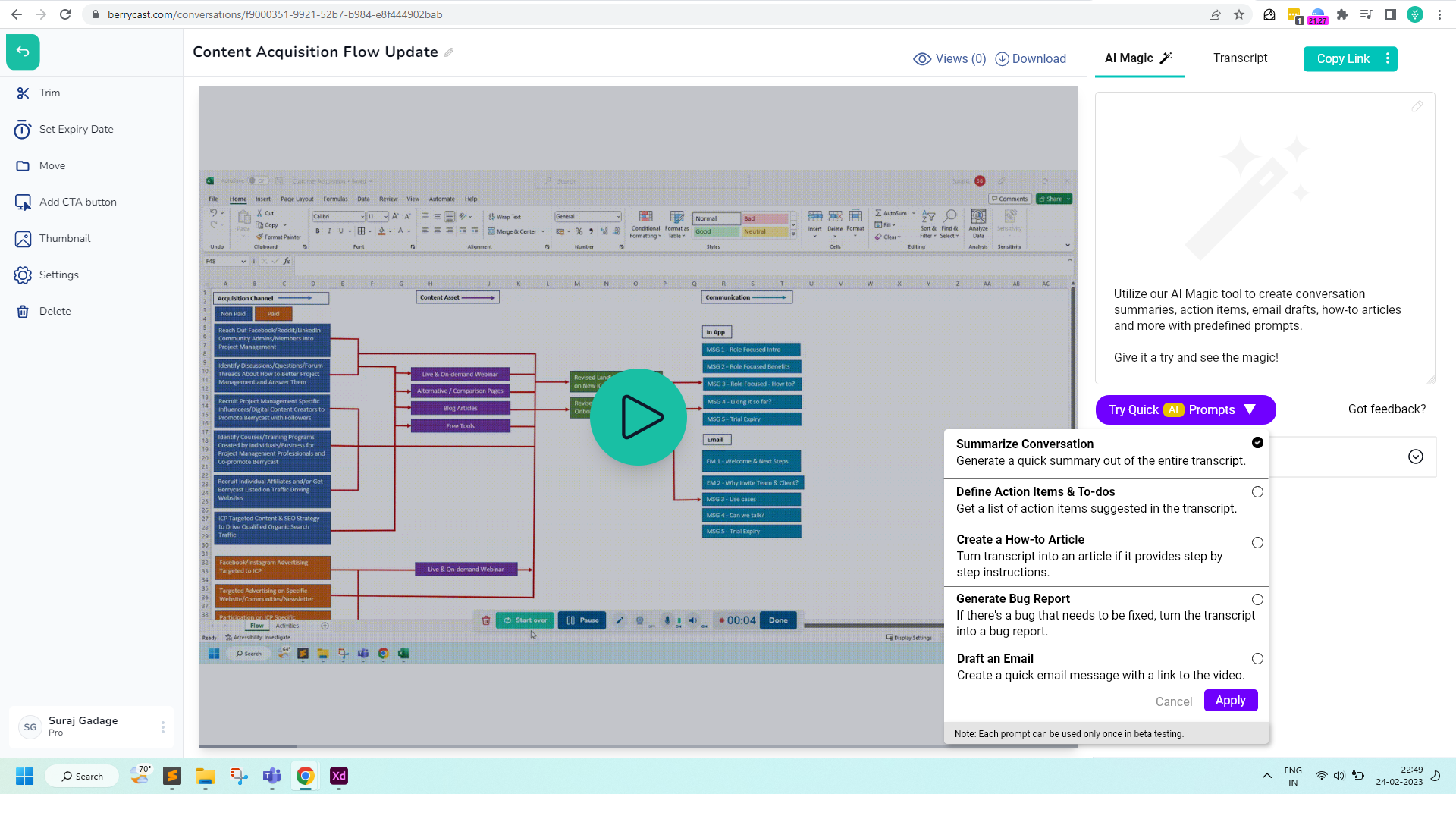Open Adobe XD from the taskbar
This screenshot has width=1456, height=819.
pos(338,776)
